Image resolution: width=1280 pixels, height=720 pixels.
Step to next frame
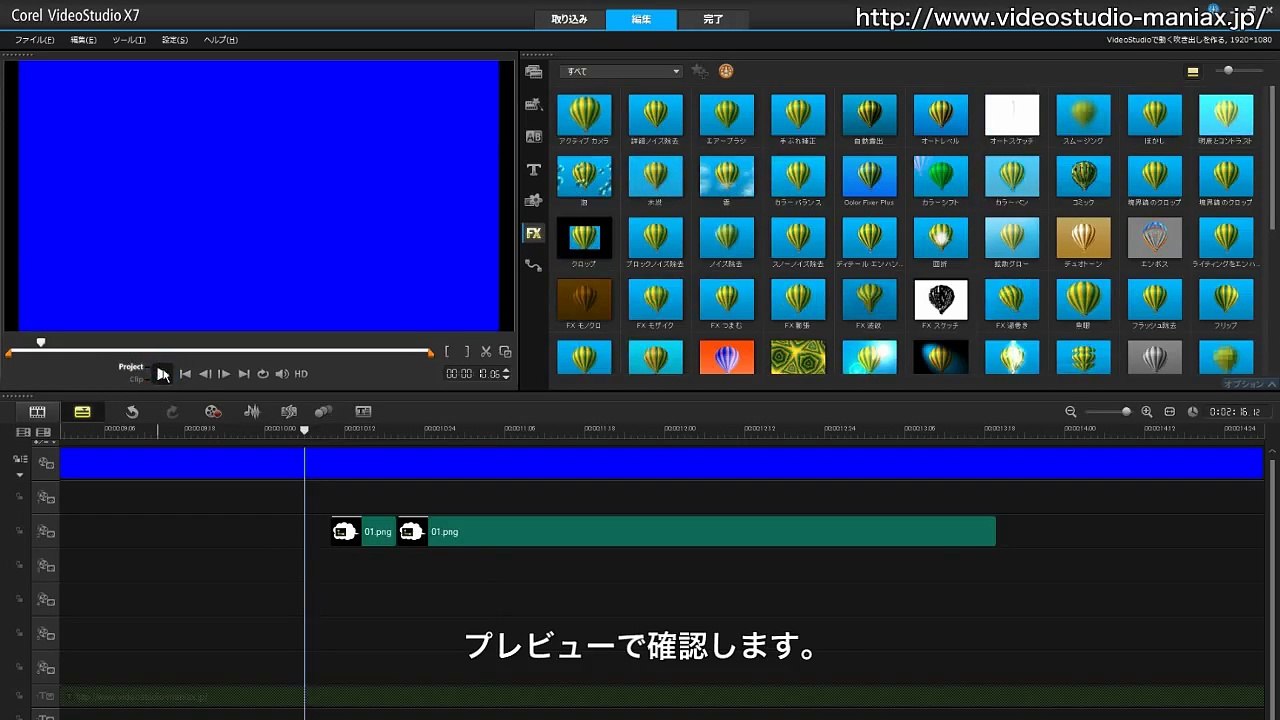(224, 374)
